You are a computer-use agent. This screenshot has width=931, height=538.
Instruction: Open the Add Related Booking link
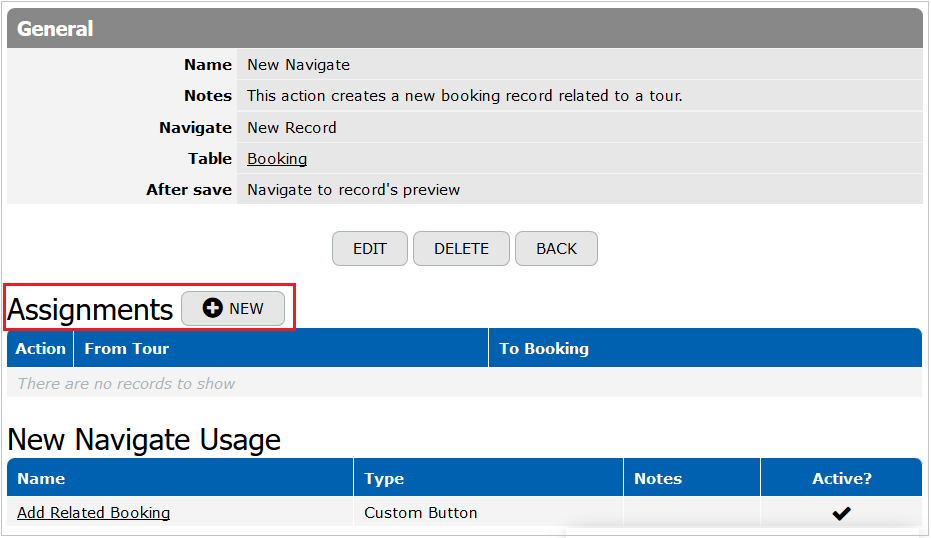pyautogui.click(x=93, y=512)
